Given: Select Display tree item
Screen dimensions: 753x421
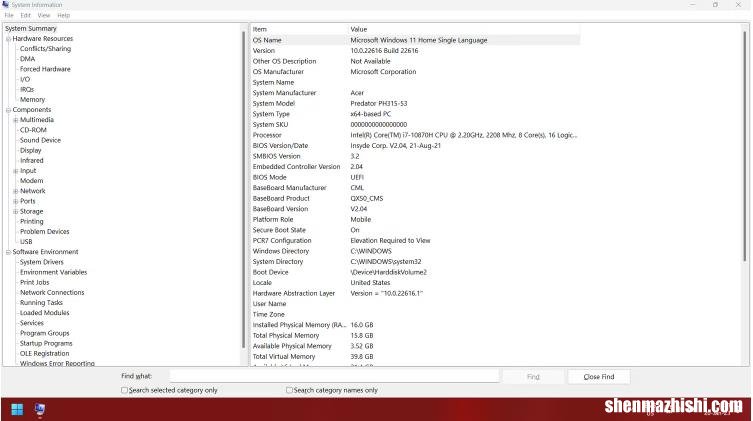Looking at the screenshot, I should (31, 150).
